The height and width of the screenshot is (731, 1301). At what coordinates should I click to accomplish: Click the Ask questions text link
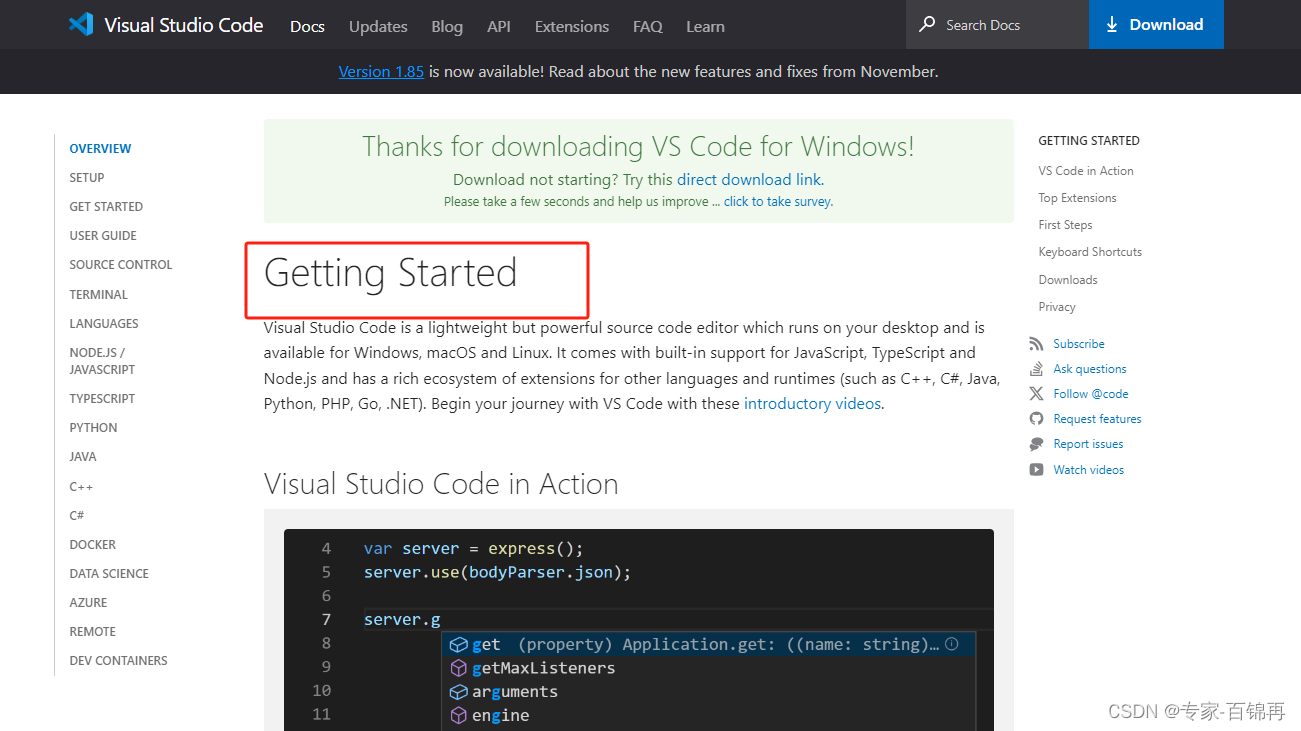(1090, 369)
